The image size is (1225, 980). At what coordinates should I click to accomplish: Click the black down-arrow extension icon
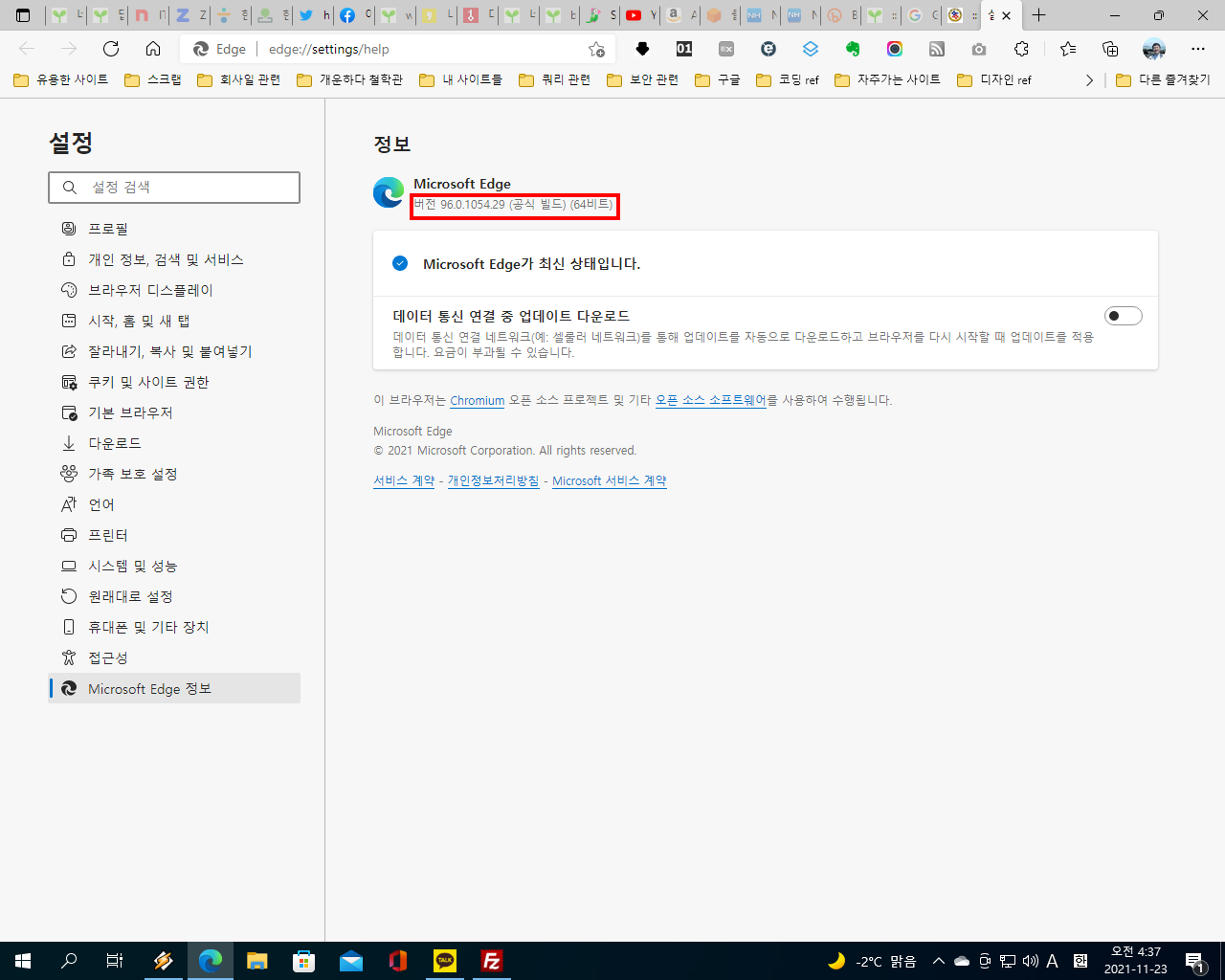(x=642, y=49)
